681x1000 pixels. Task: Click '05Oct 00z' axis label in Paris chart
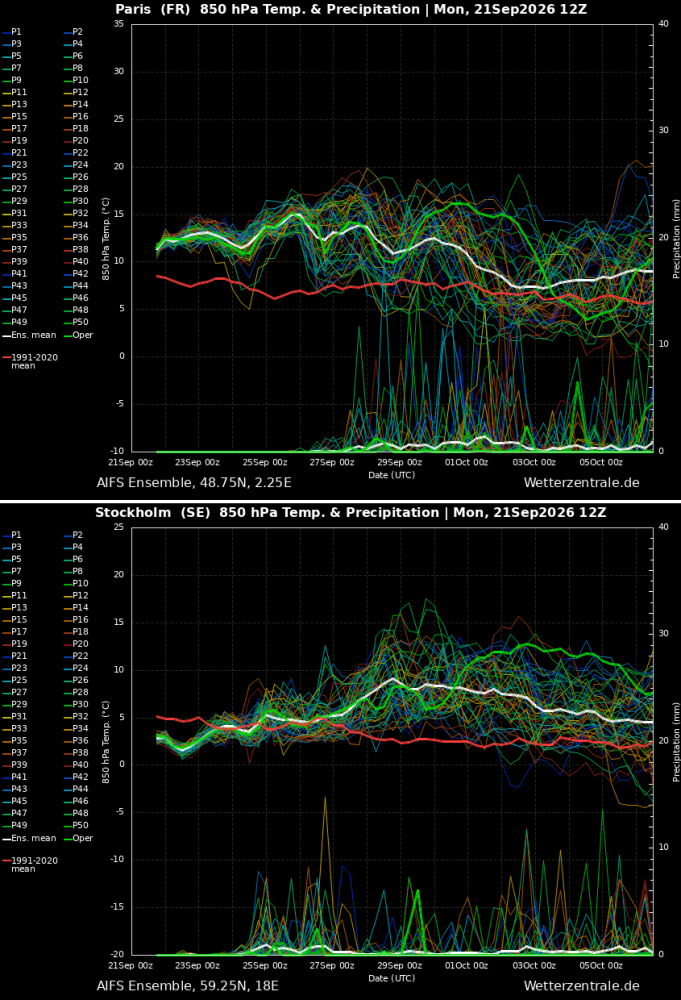601,463
